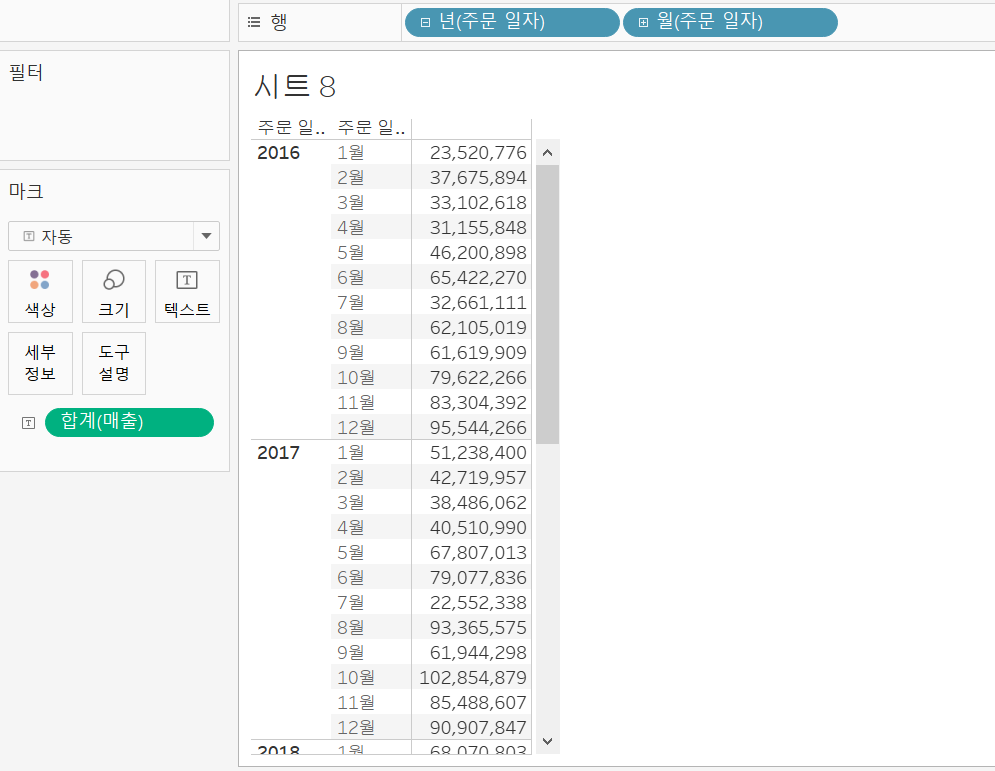Select the 시트 8 sheet title
Image resolution: width=995 pixels, height=771 pixels.
click(x=295, y=86)
